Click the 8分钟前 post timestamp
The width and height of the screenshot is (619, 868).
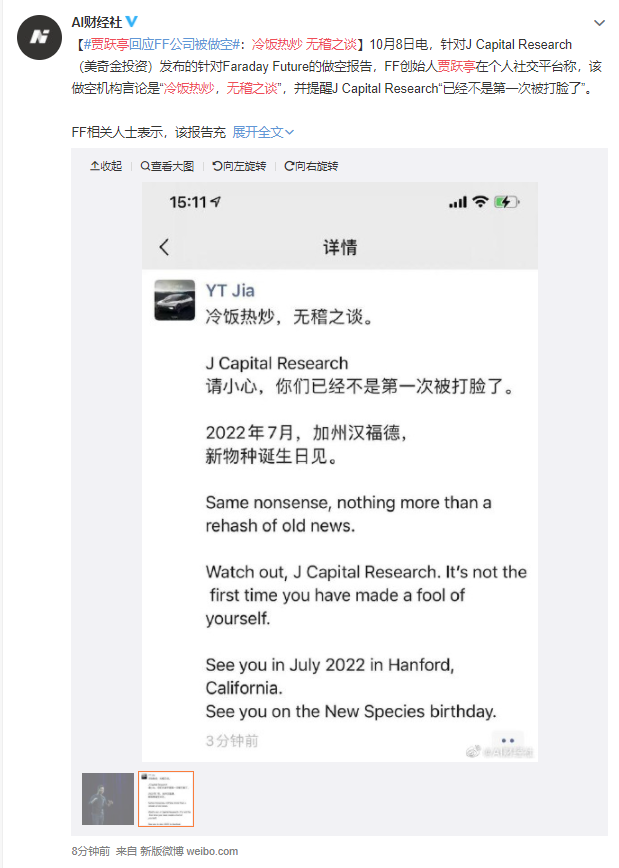click(x=87, y=851)
